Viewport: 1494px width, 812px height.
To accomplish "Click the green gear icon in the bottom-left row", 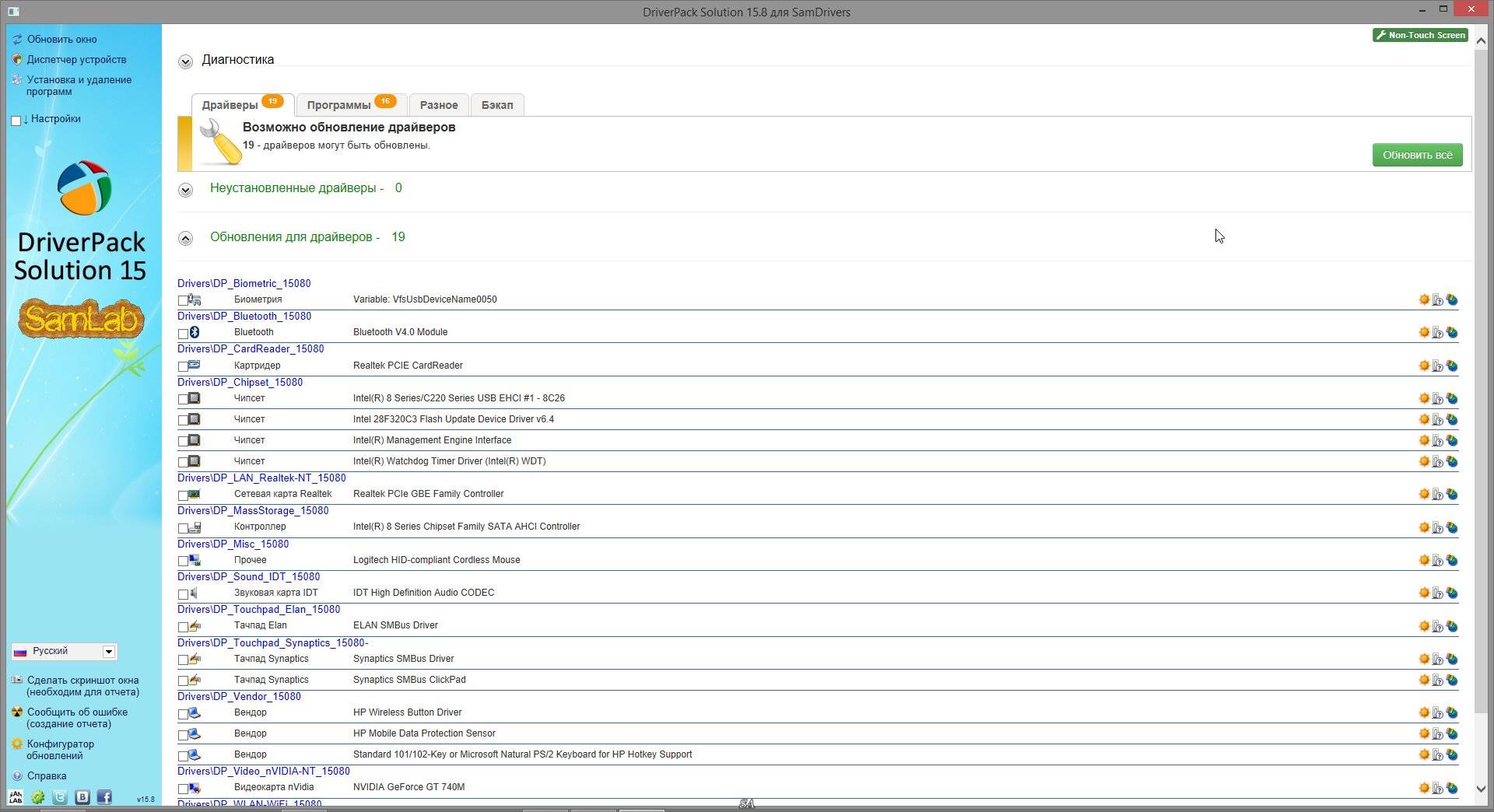I will 37,797.
